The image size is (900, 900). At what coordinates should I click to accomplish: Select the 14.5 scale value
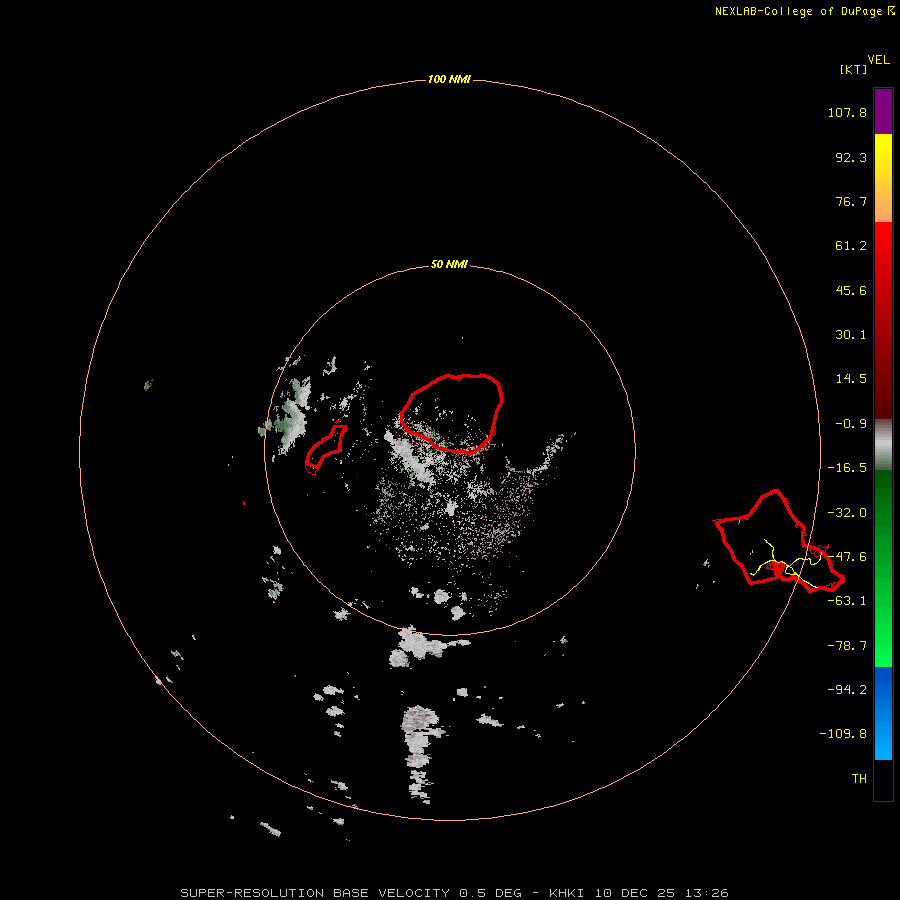(851, 379)
